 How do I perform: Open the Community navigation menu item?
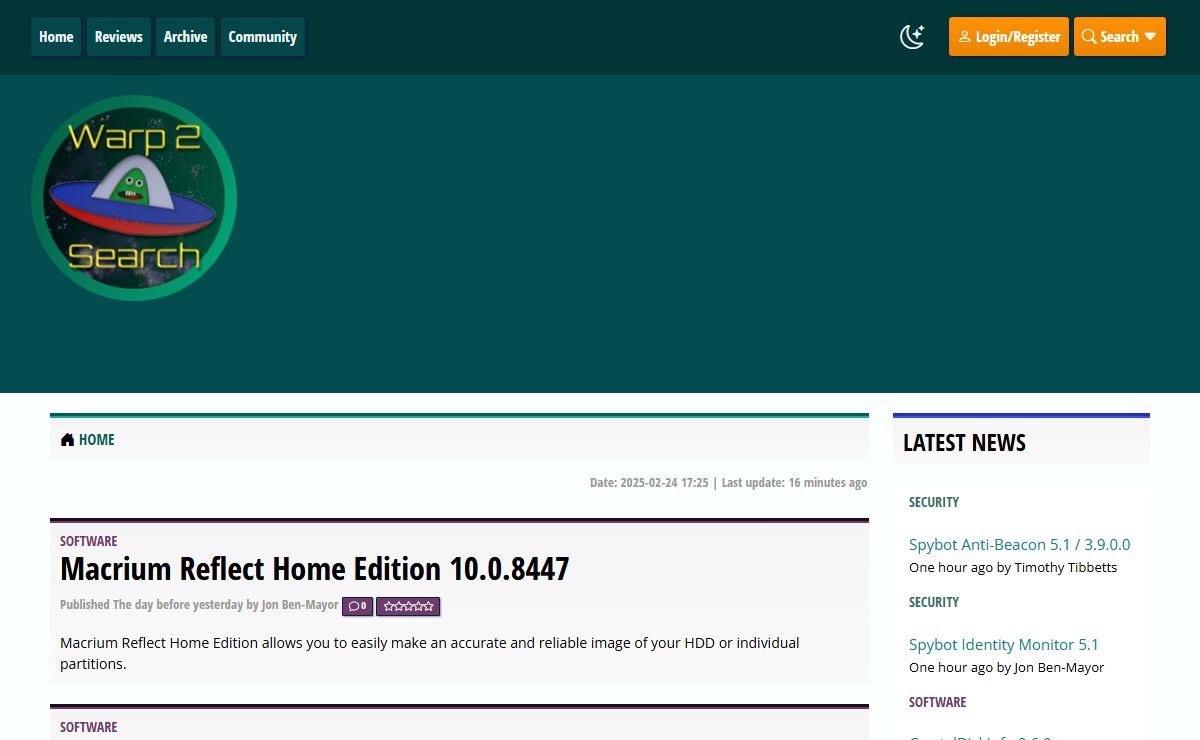[263, 37]
